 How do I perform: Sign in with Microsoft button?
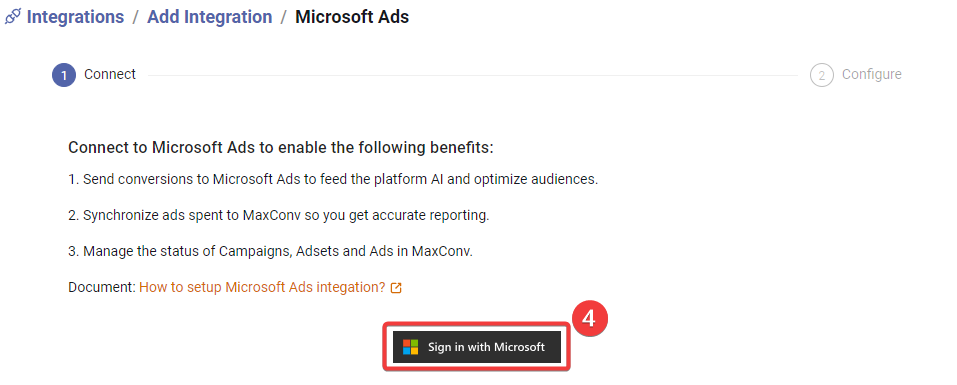pyautogui.click(x=477, y=347)
